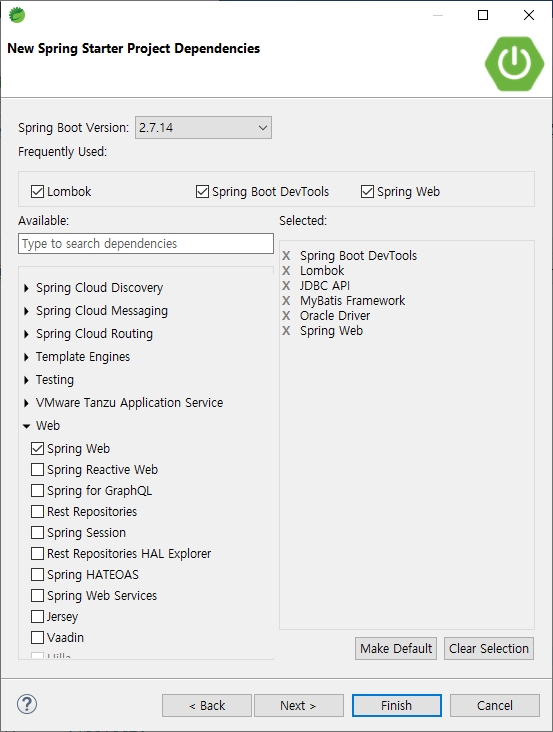Viewport: 553px width, 732px height.
Task: Expand VMware Tanzu Application Service
Action: point(26,403)
